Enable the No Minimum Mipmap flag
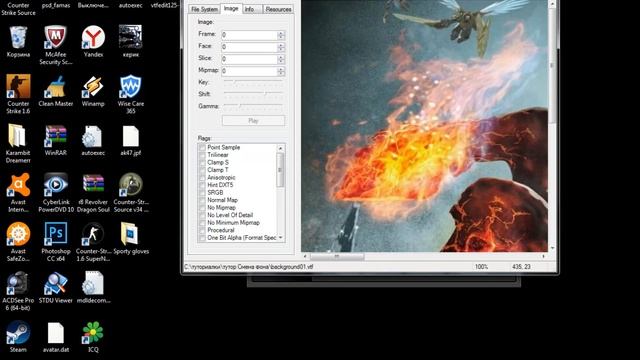The width and height of the screenshot is (640, 360). click(x=202, y=223)
